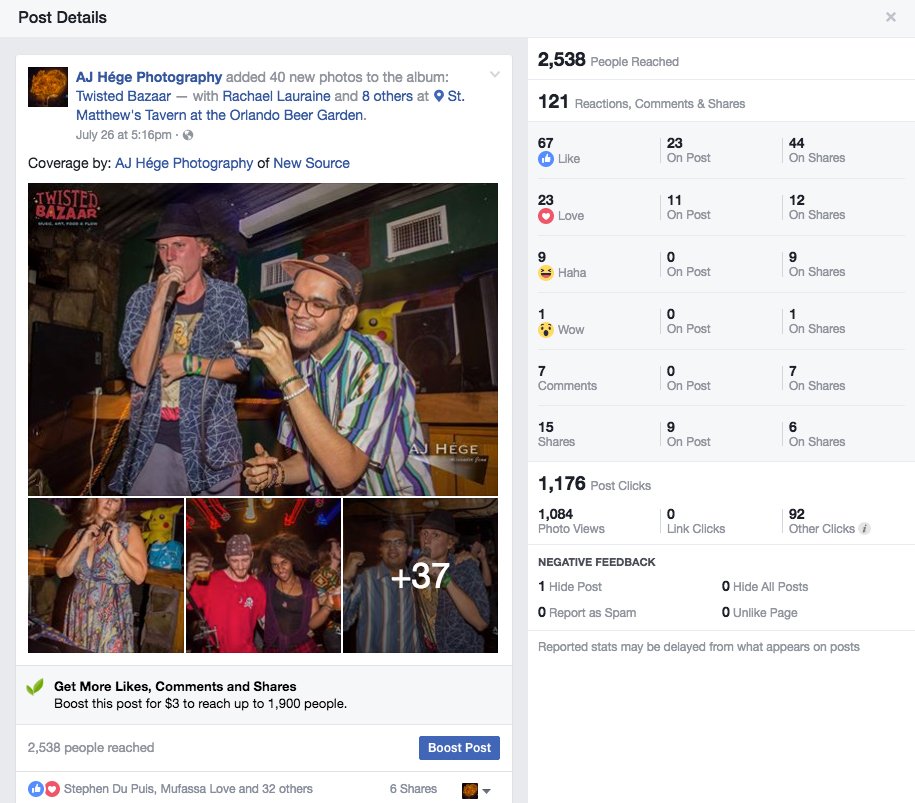Click the 7 Comments stat
Viewport: 915px width, 803px height.
pyautogui.click(x=567, y=378)
